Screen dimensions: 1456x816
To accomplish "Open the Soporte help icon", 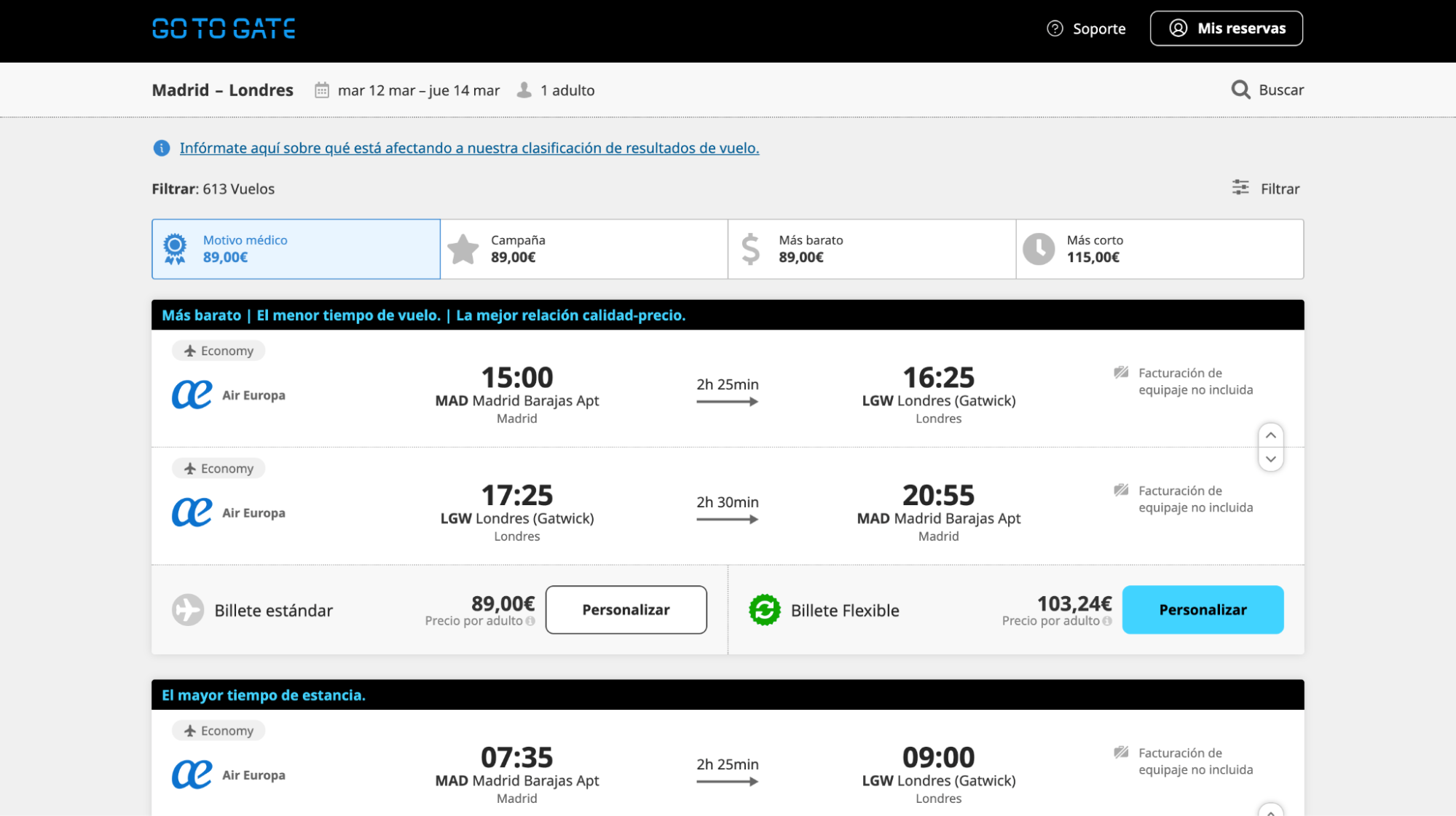I will click(x=1055, y=28).
